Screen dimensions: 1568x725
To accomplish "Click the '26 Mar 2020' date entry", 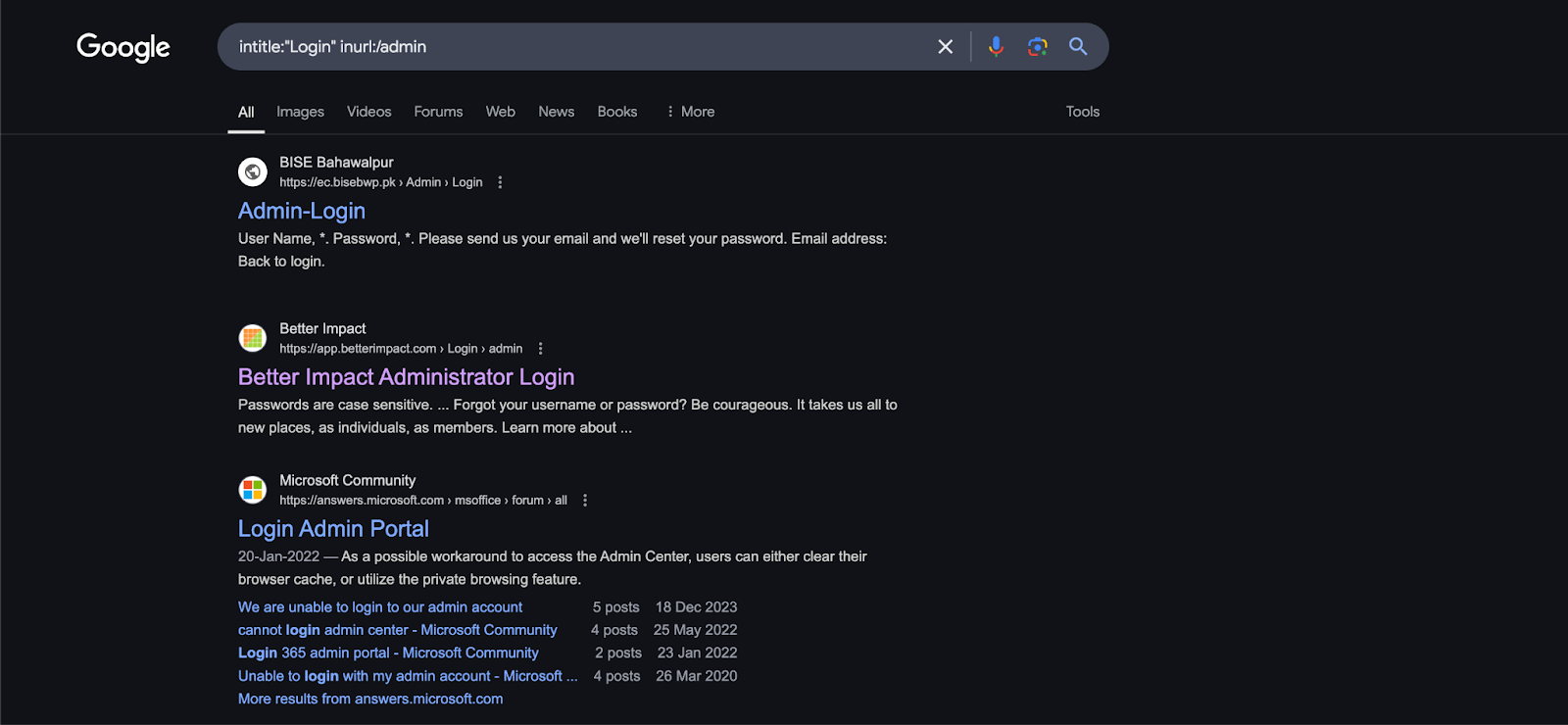I will tap(697, 676).
